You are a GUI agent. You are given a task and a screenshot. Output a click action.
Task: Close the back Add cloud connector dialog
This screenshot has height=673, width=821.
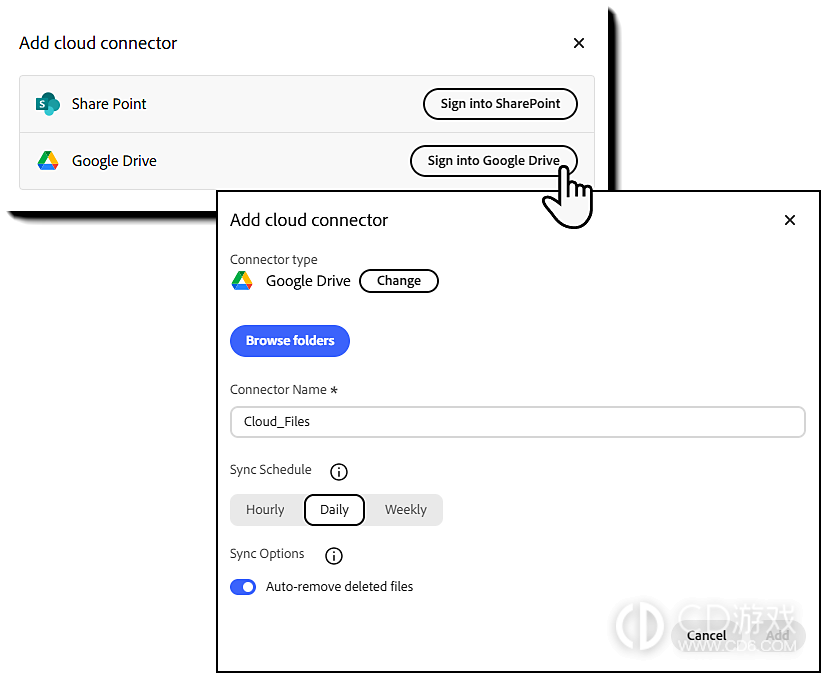579,43
